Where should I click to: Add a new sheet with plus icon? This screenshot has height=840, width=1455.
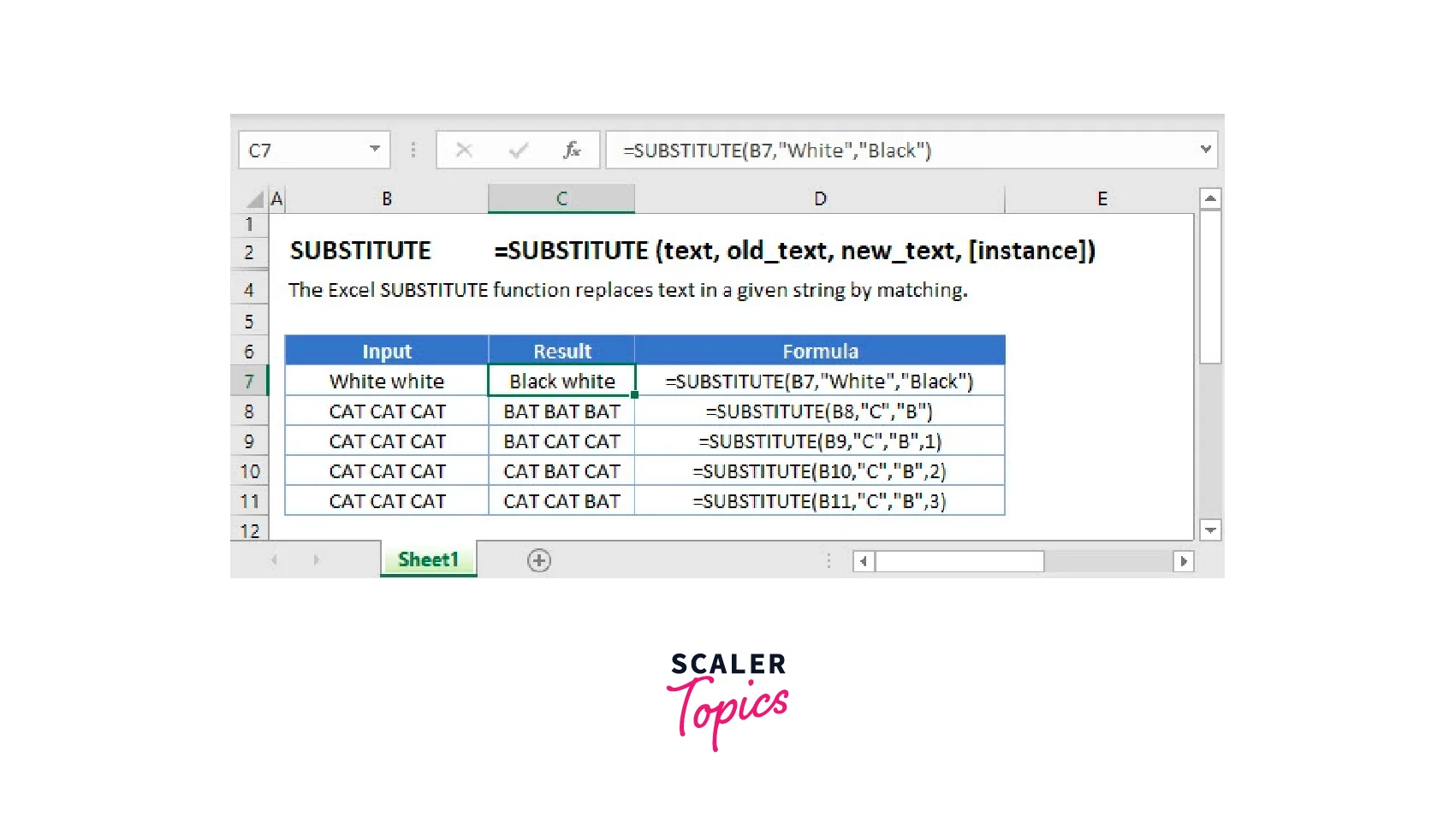tap(539, 560)
